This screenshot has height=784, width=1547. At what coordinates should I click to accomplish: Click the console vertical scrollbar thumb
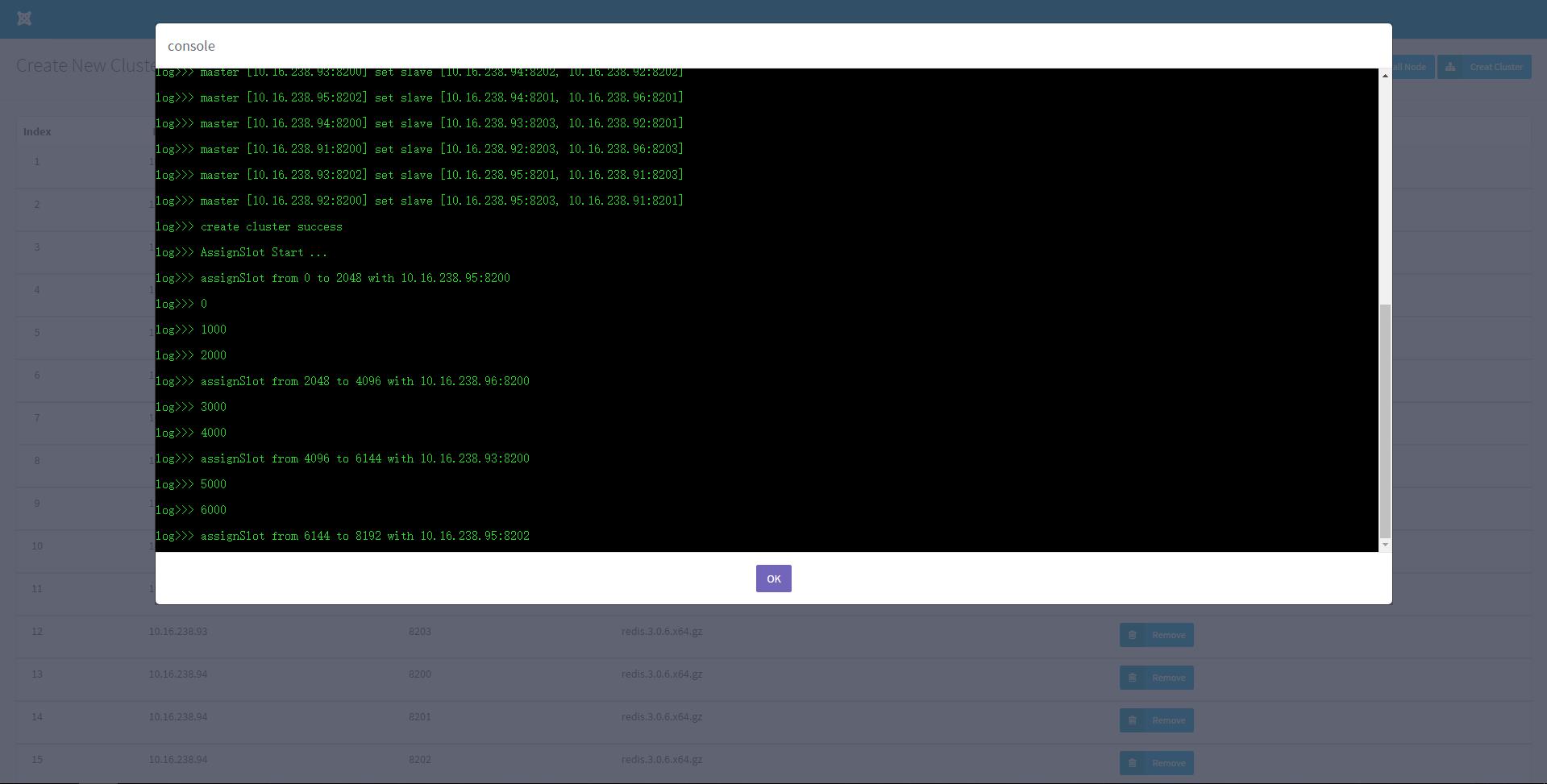pos(1385,421)
